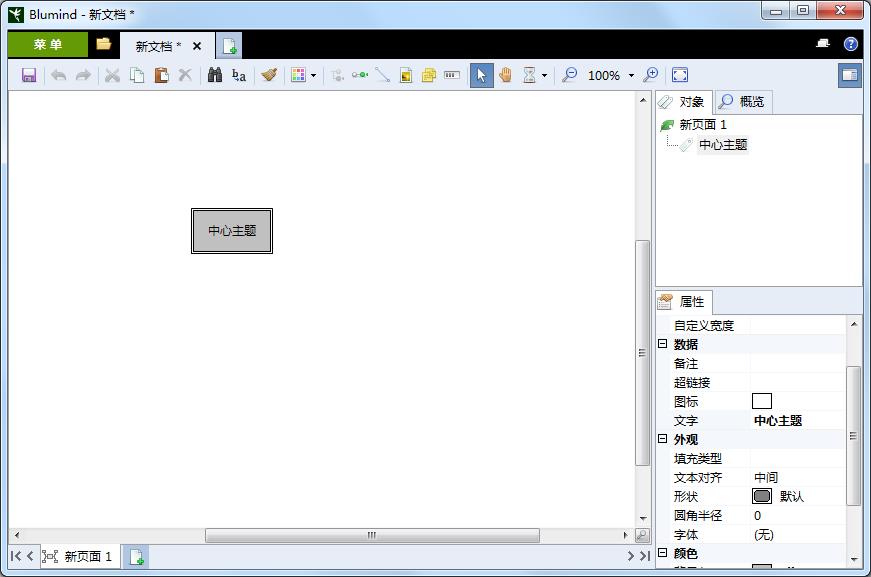871x577 pixels.
Task: Click the Paste icon in the toolbar
Action: pos(161,75)
